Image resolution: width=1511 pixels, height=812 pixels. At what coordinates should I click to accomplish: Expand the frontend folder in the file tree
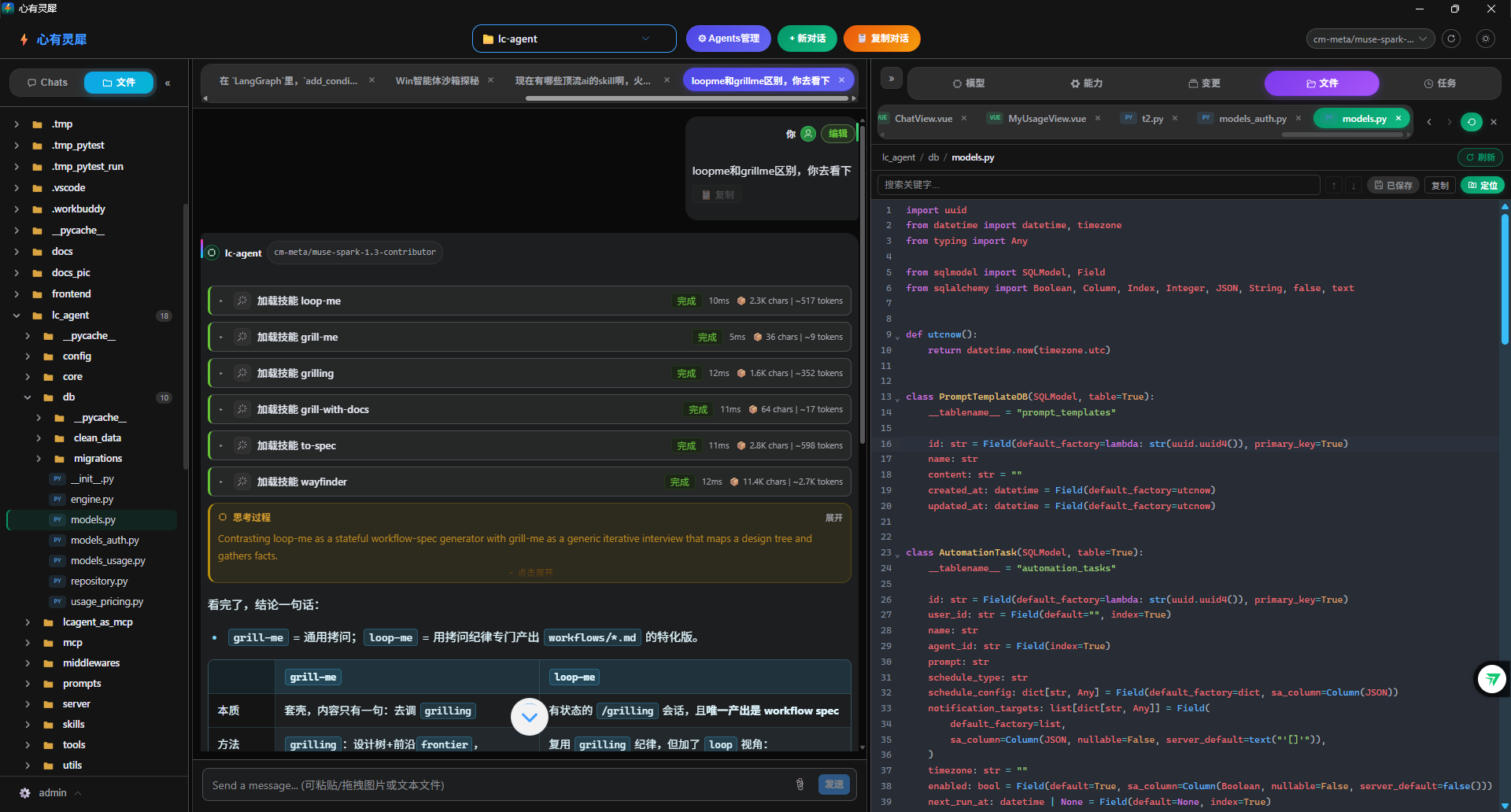17,294
